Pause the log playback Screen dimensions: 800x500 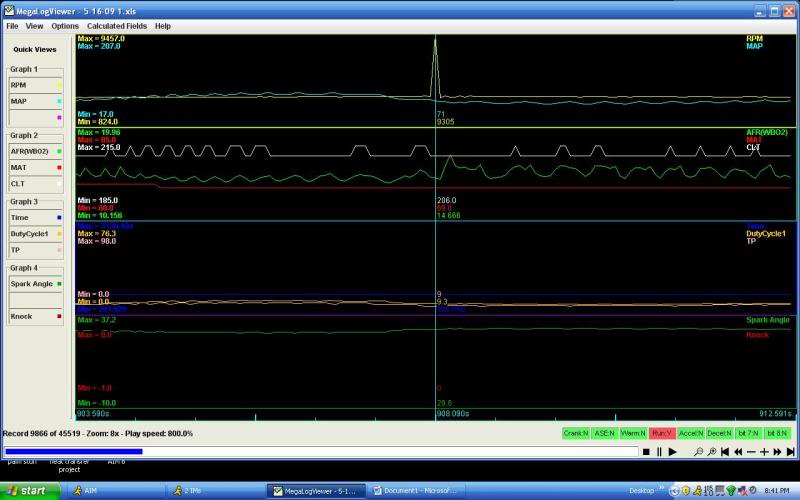pyautogui.click(x=659, y=452)
